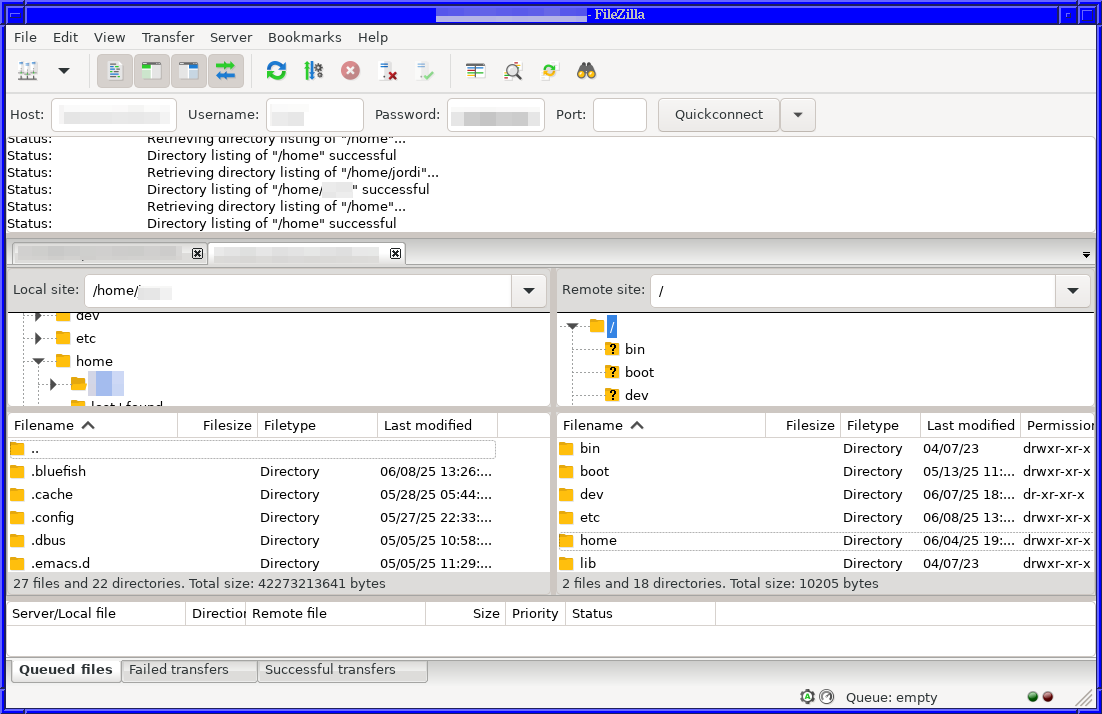Screen dimensions: 1102x714
Task: Open the Site Manager icon
Action: (x=28, y=71)
